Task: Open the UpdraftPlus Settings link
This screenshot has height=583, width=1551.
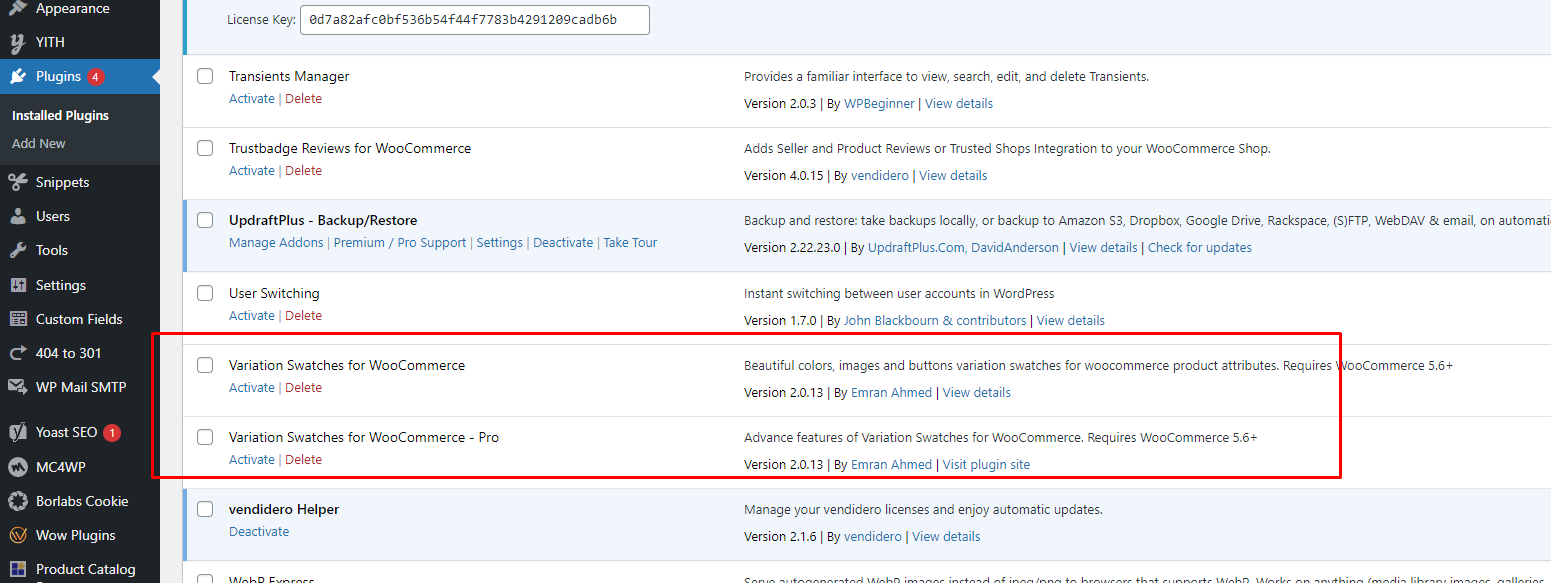Action: 500,242
